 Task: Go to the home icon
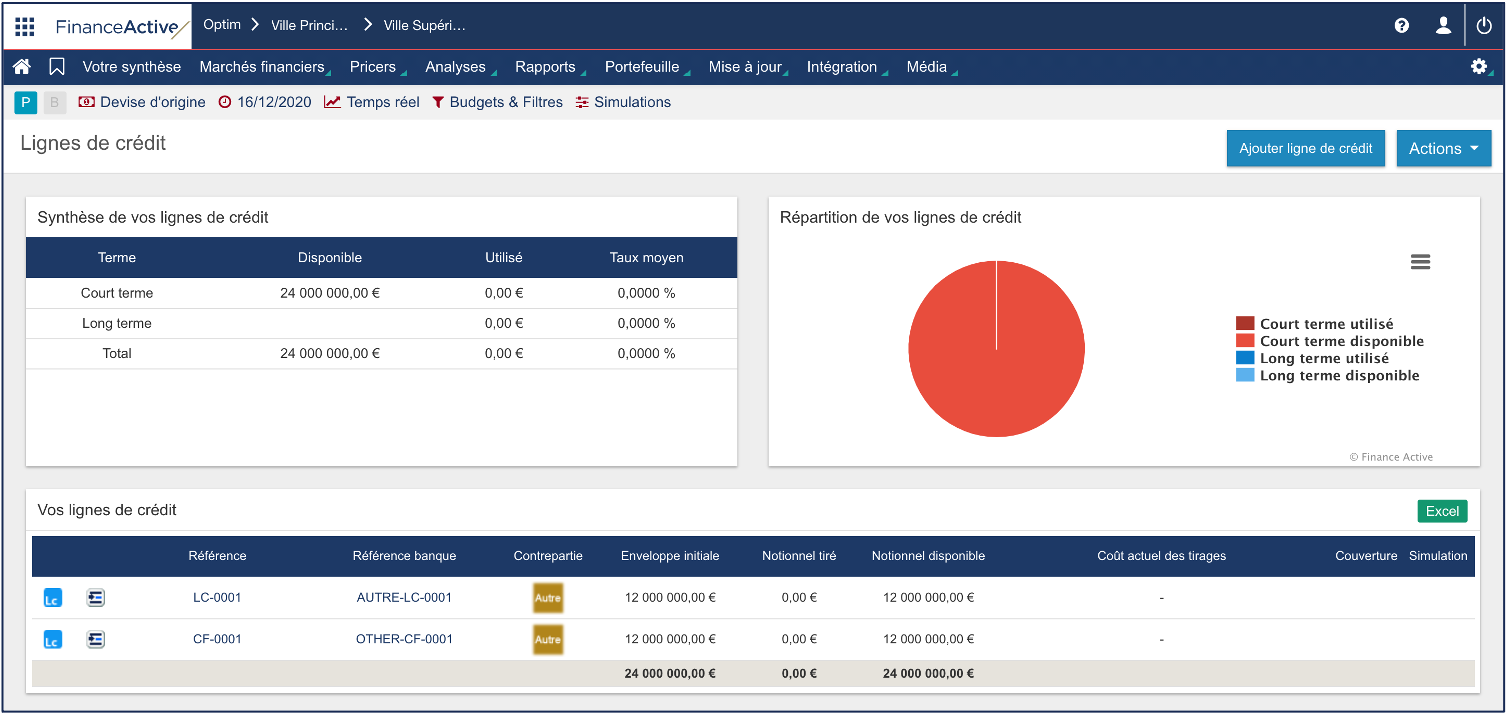[22, 67]
